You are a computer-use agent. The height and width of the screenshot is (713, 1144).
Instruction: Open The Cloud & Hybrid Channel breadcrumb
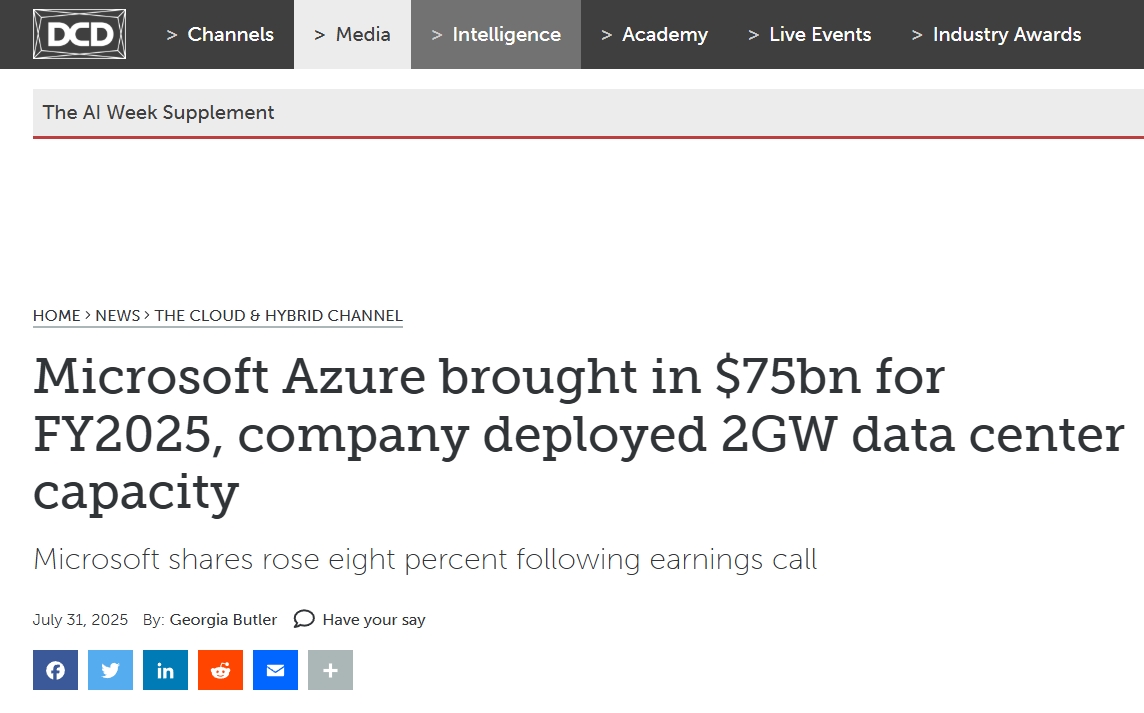(x=278, y=316)
